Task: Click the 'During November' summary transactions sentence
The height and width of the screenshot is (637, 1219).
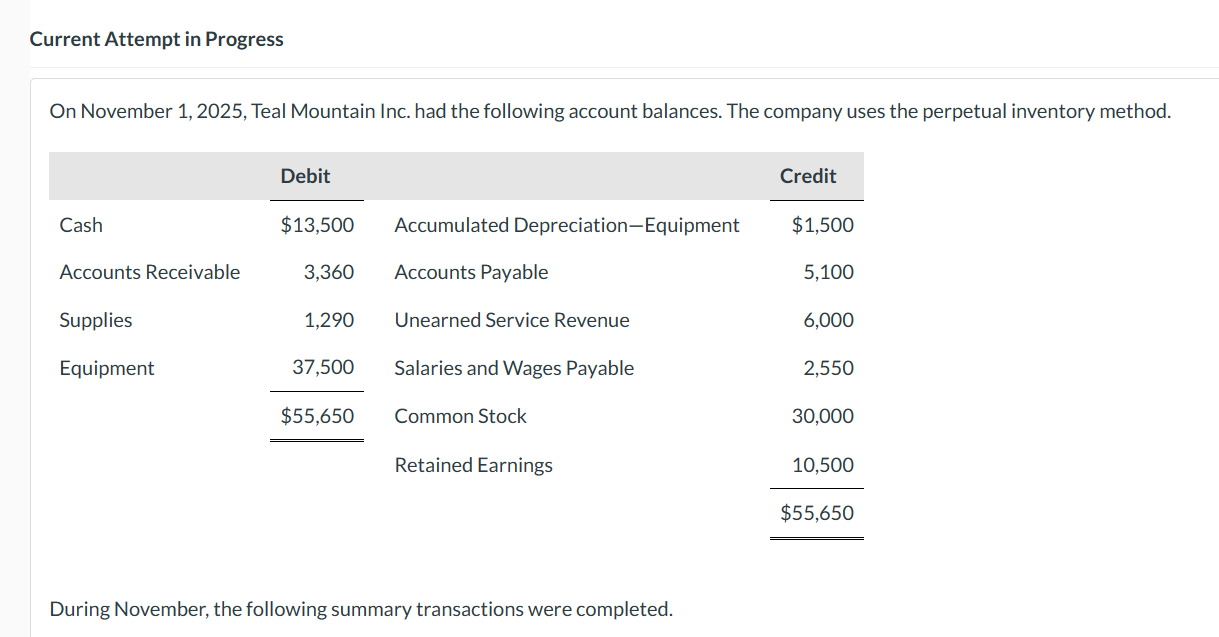Action: click(x=361, y=609)
